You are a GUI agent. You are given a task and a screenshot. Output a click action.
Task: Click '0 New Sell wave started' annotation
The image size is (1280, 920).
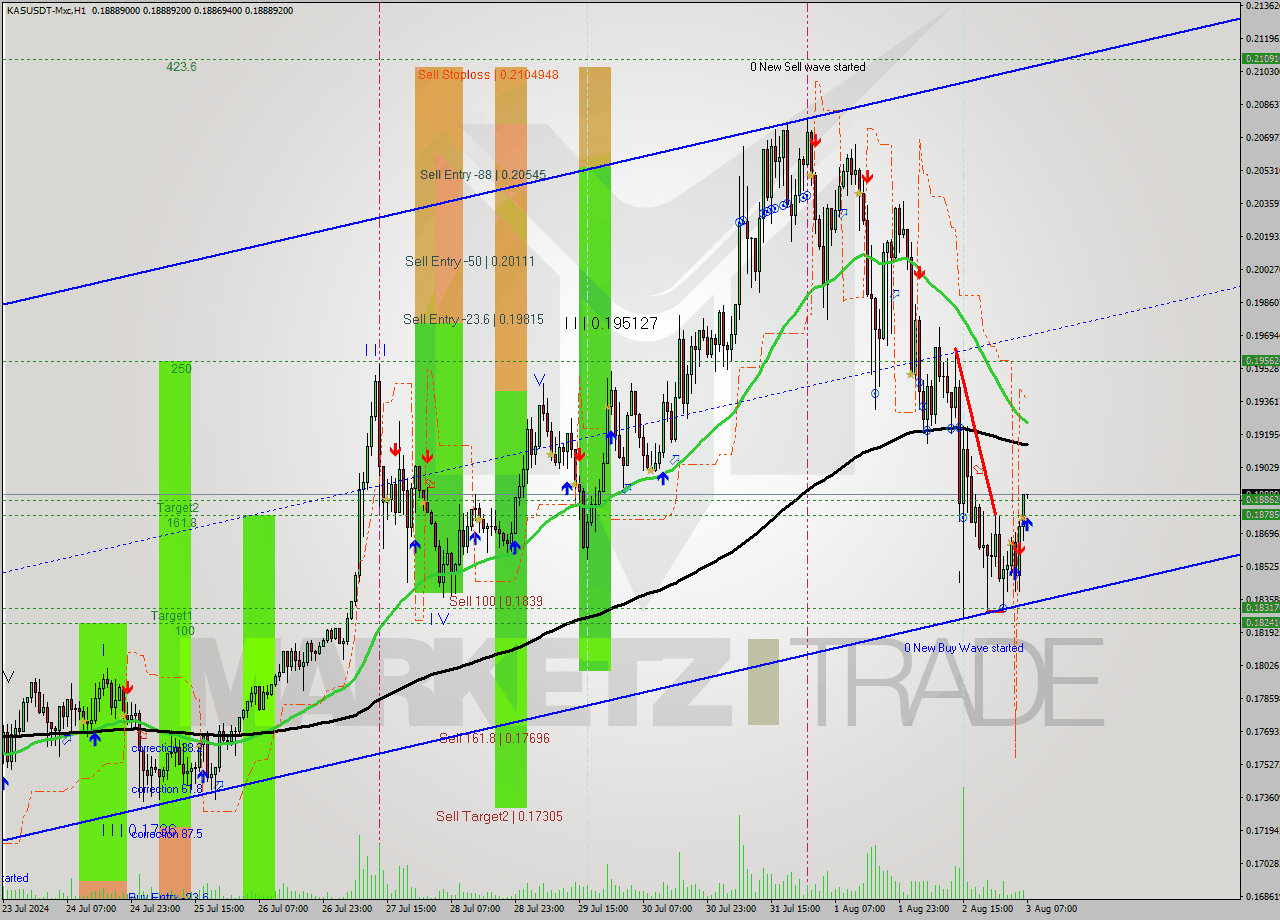(x=808, y=67)
